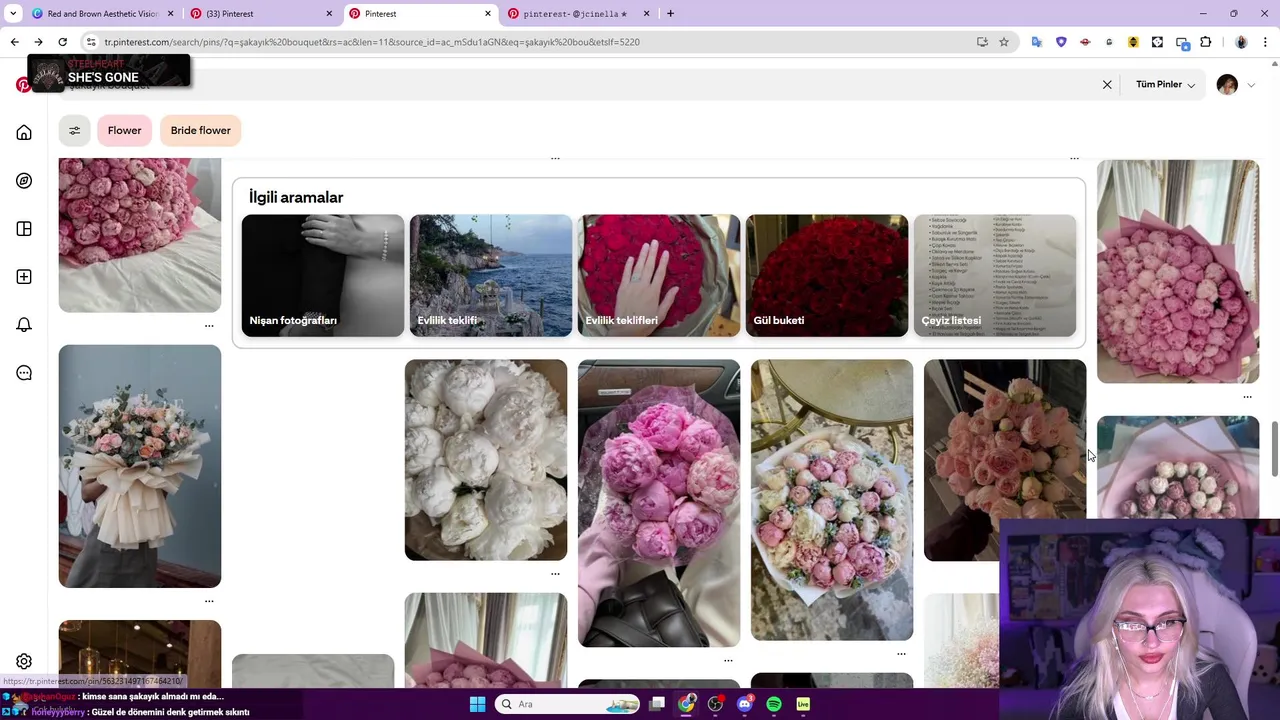Open OBS Studio from the taskbar
Viewport: 1280px width, 720px height.
715,704
